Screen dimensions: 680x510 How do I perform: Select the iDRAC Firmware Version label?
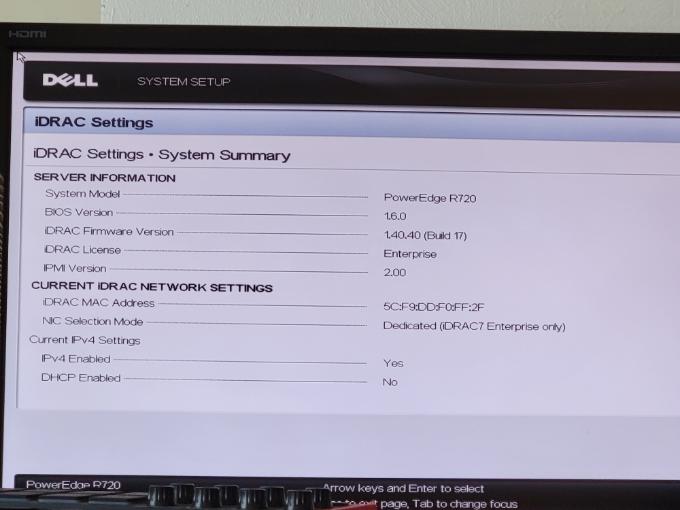tap(109, 231)
